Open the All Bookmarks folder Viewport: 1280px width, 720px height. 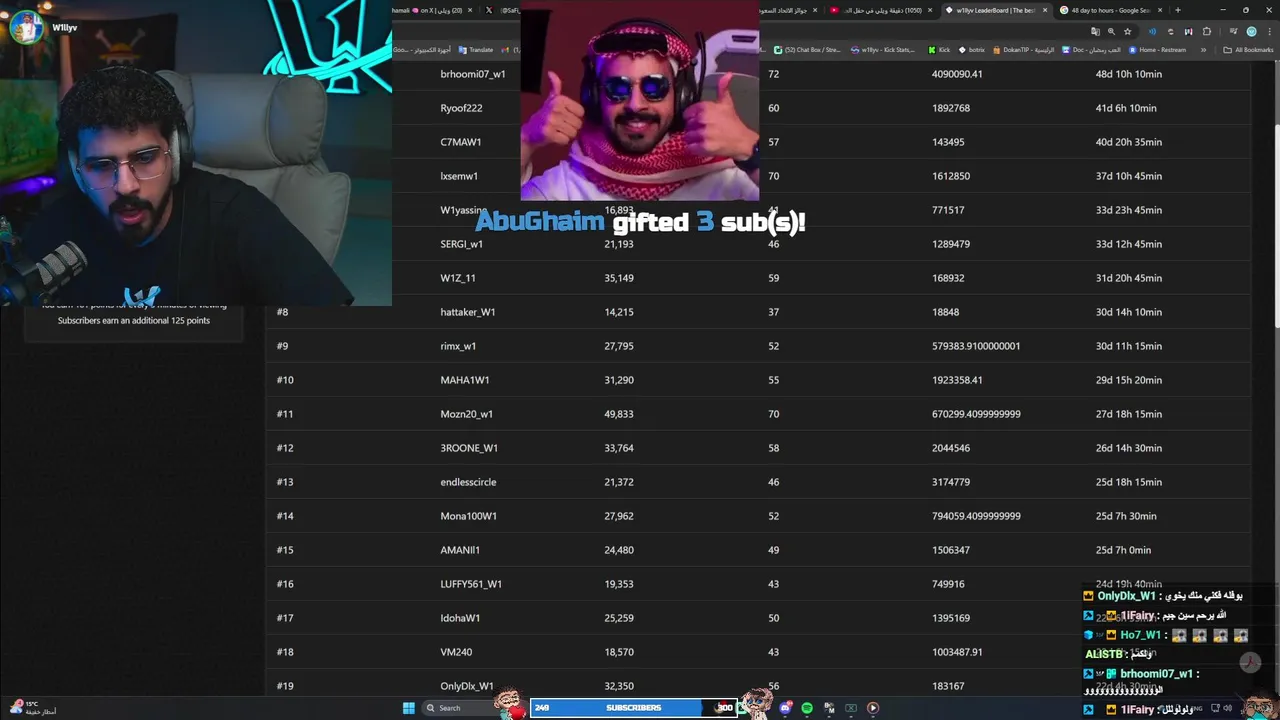pos(1248,49)
